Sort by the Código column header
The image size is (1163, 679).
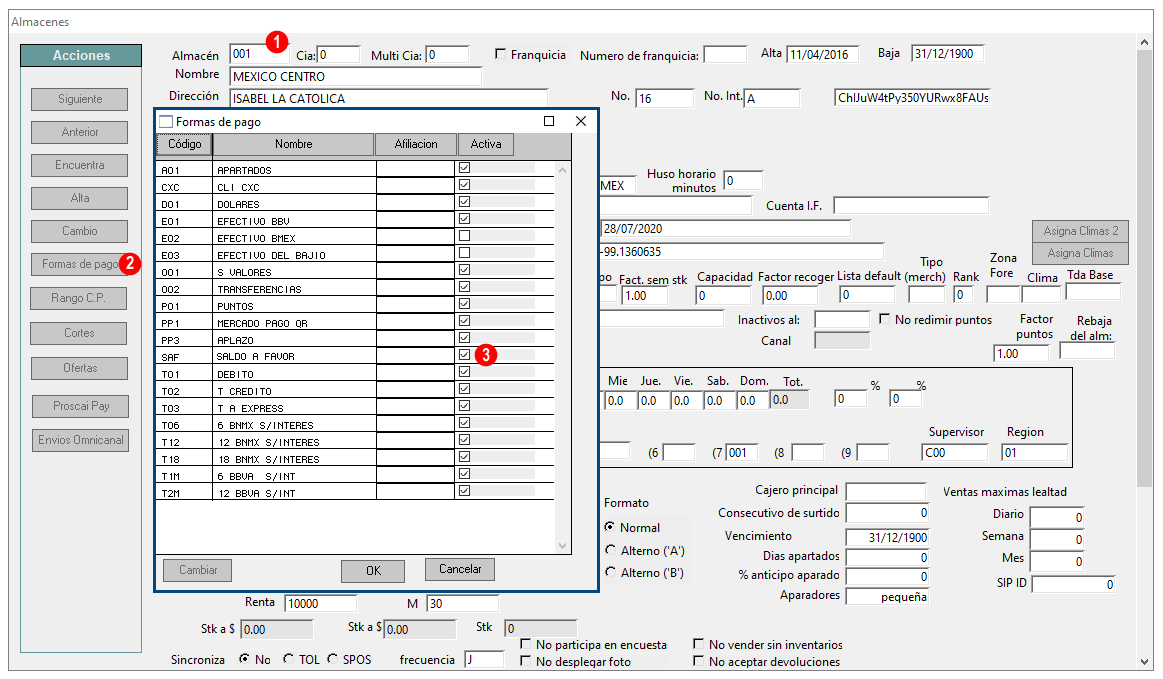[x=184, y=144]
